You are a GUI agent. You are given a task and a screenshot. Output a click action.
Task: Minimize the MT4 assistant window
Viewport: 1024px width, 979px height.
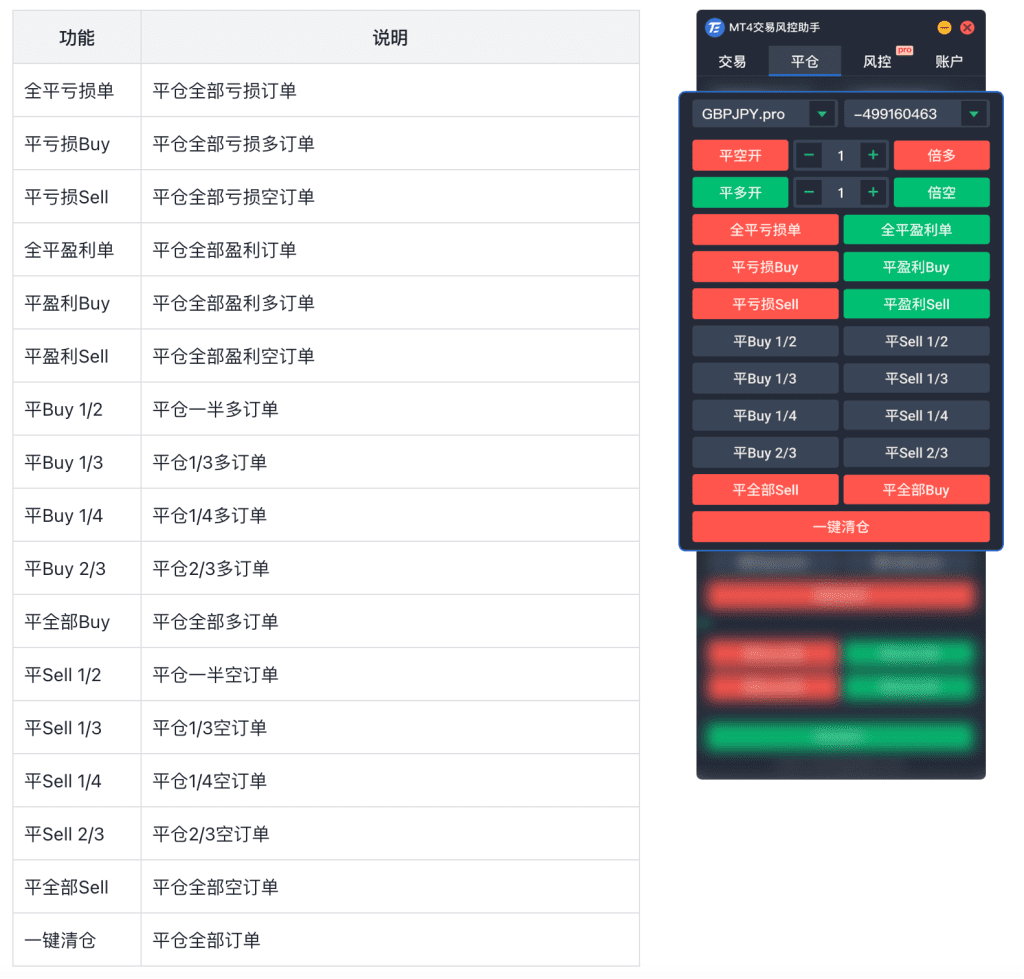pyautogui.click(x=944, y=28)
